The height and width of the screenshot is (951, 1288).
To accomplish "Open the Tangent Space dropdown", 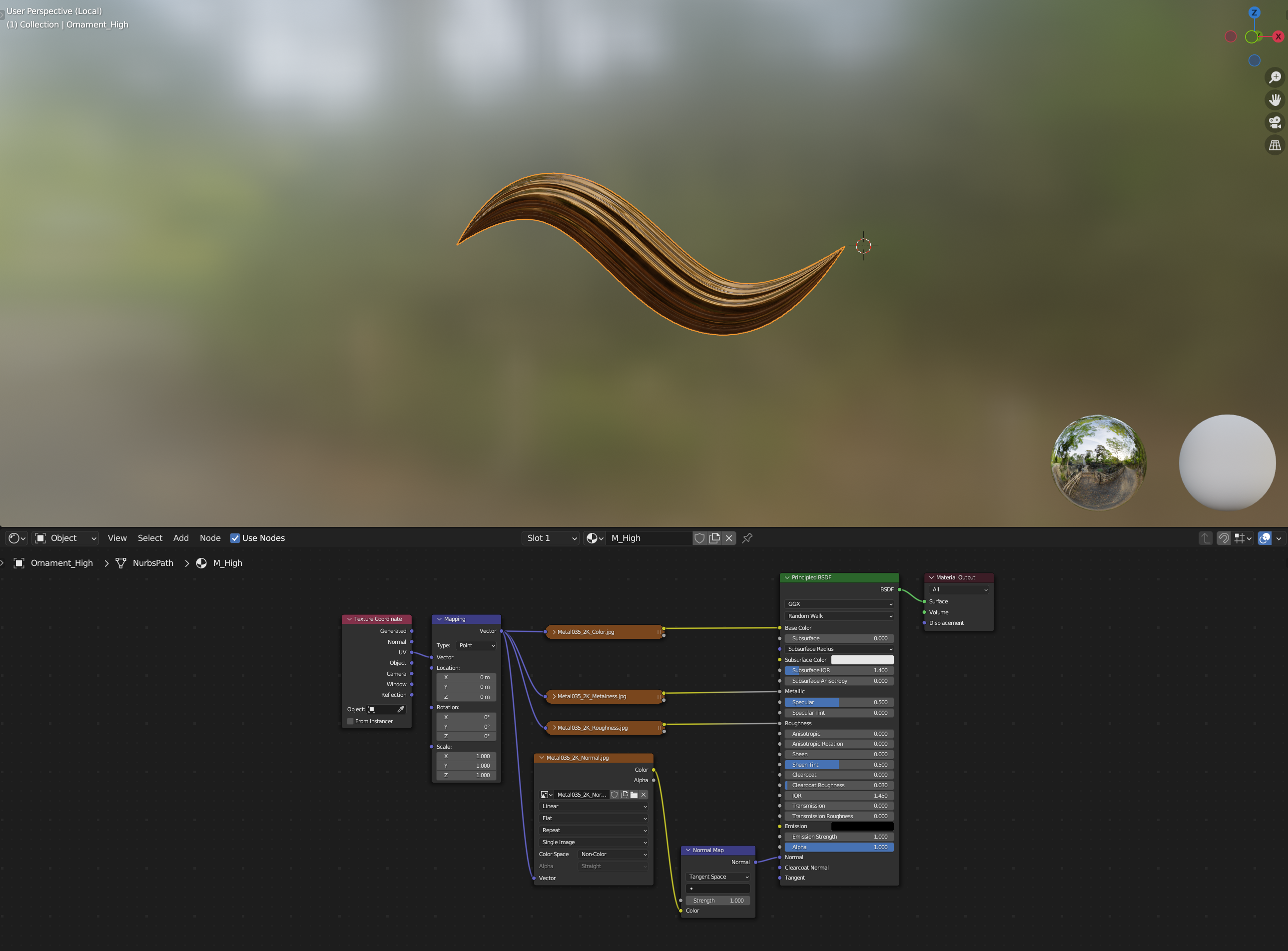I will (717, 877).
